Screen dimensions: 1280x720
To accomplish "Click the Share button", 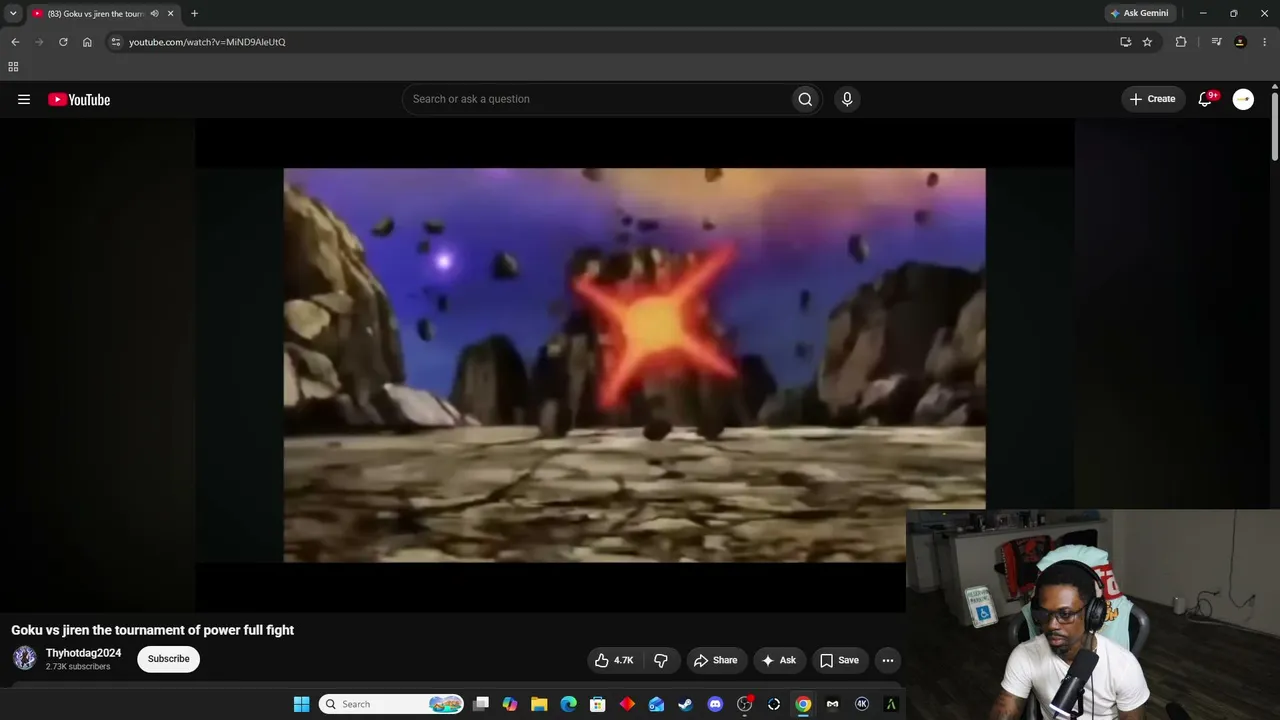I will click(x=715, y=660).
